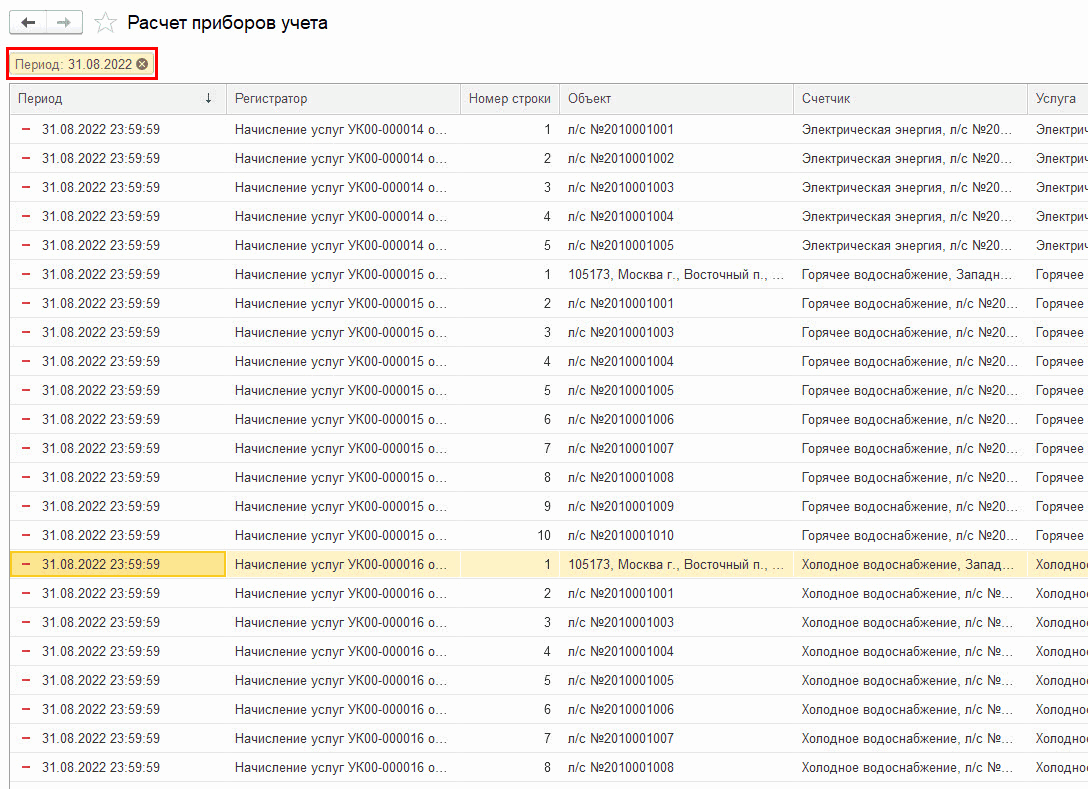Go forward with the right arrow button
The width and height of the screenshot is (1088, 789).
point(65,22)
